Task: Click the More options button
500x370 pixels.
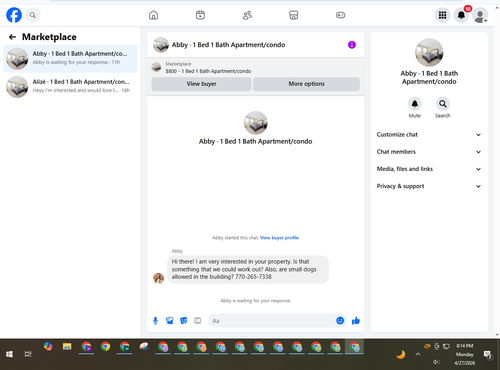Action: tap(306, 84)
